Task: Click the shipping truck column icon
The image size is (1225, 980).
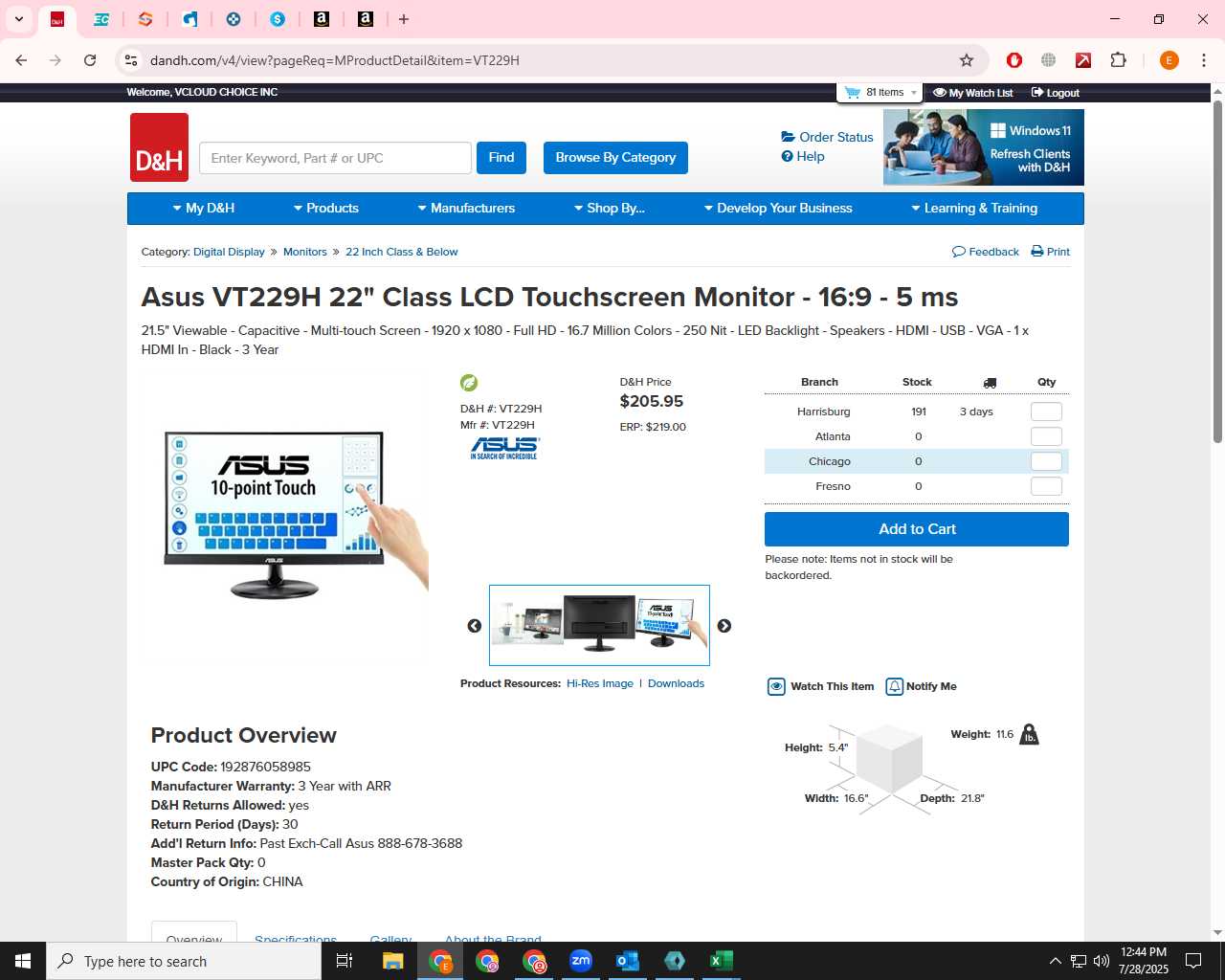Action: coord(990,383)
